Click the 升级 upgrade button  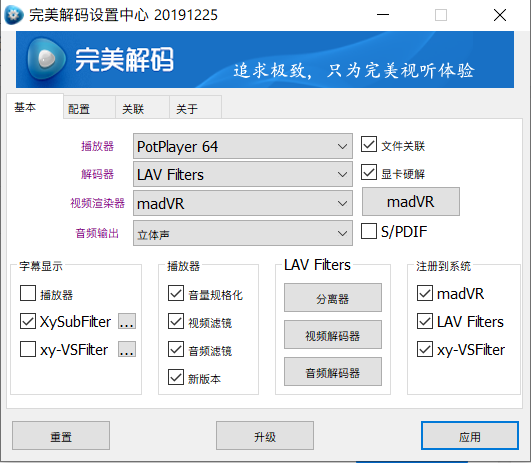coord(265,436)
